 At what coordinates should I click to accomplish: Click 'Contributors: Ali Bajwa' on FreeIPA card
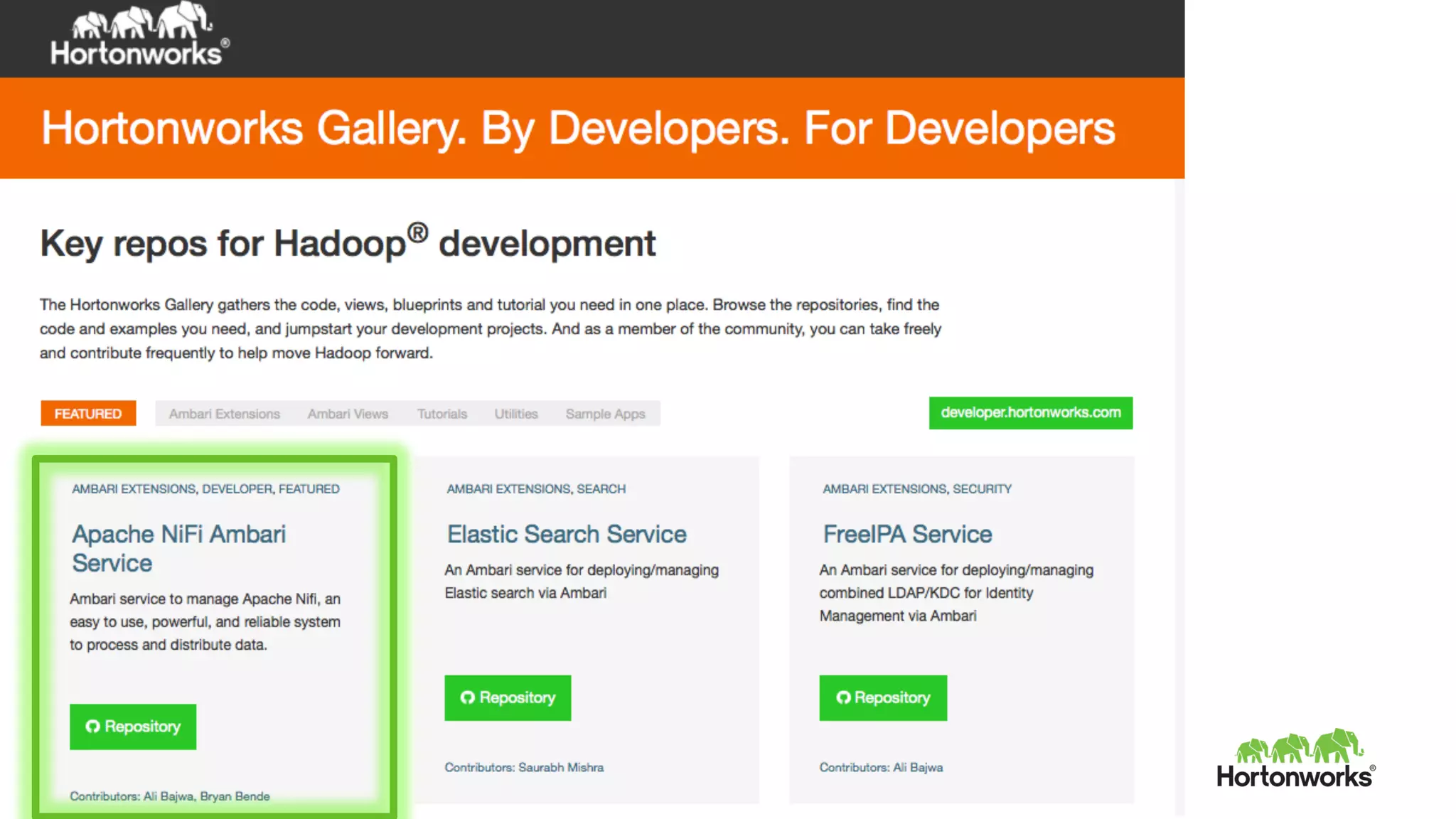coord(881,768)
